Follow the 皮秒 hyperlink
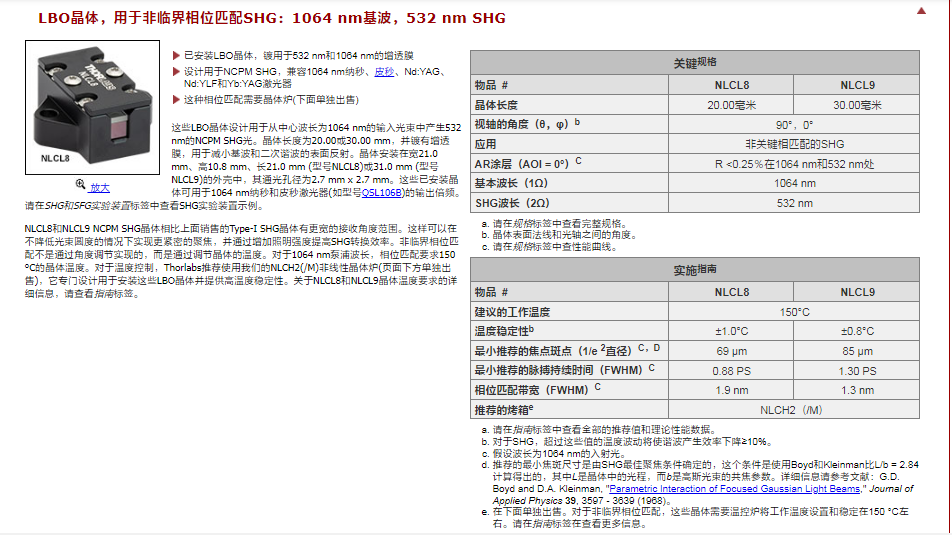 384,73
